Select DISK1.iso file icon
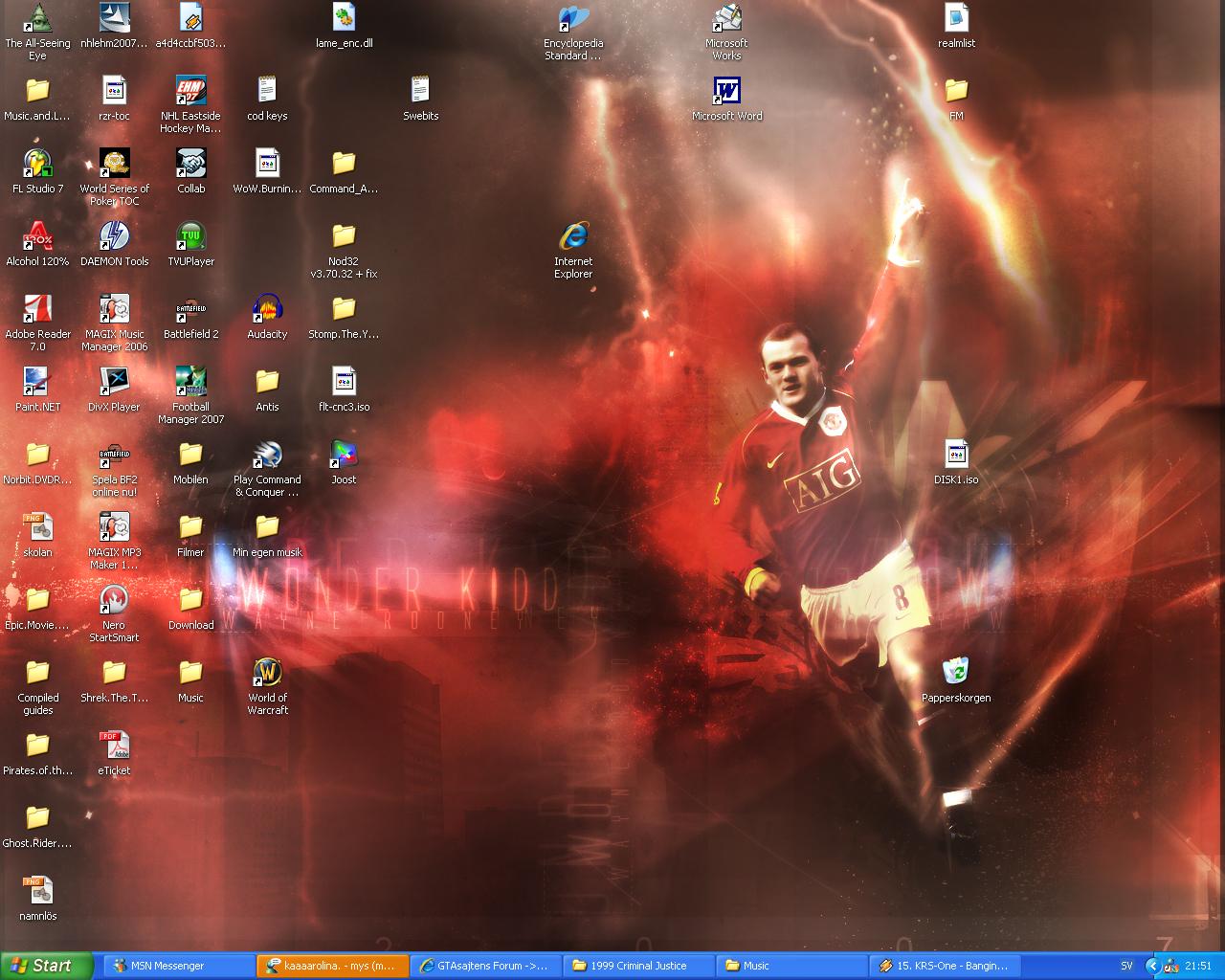Screen dimensions: 1225x980 tap(956, 456)
